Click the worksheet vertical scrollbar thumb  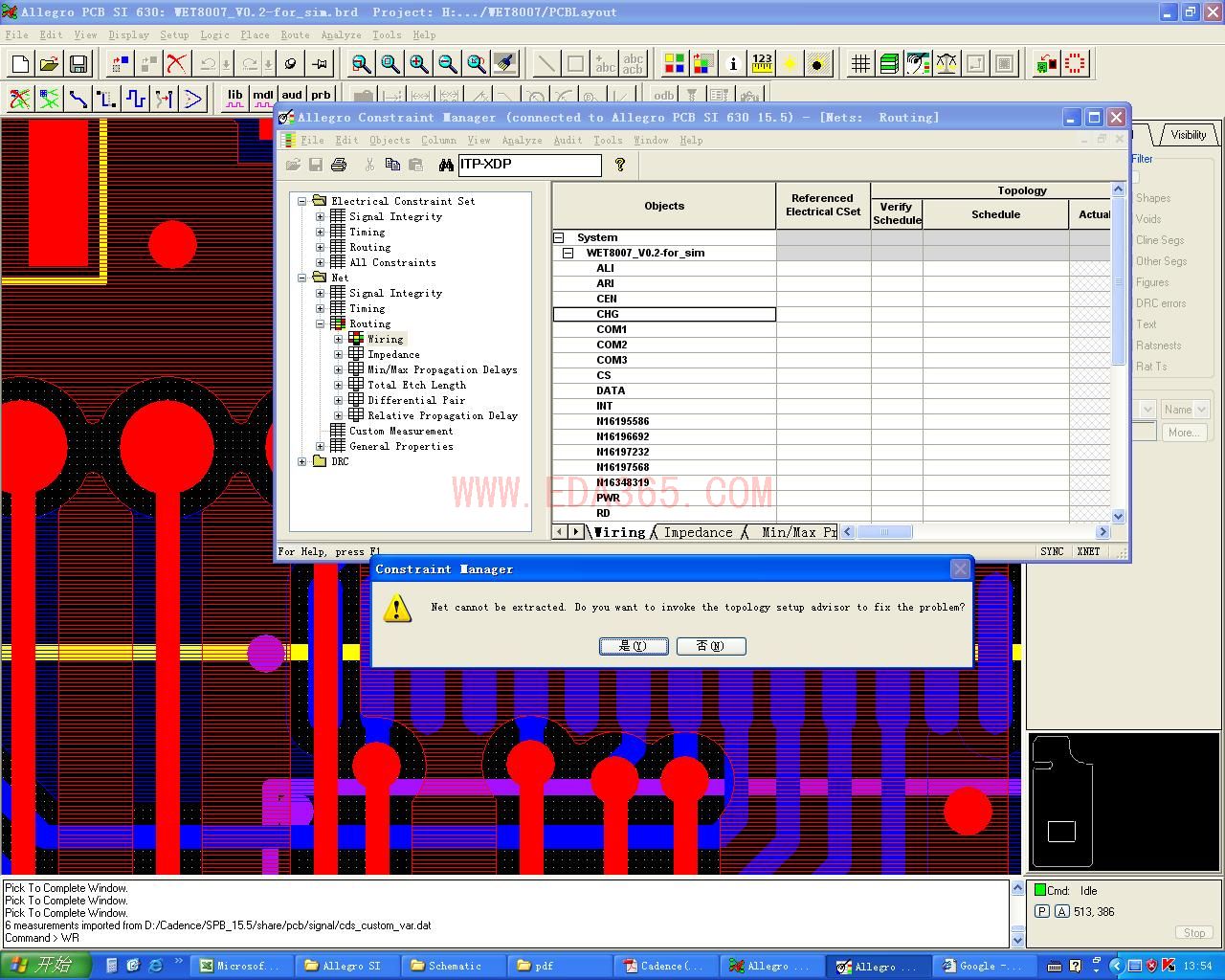click(1118, 282)
